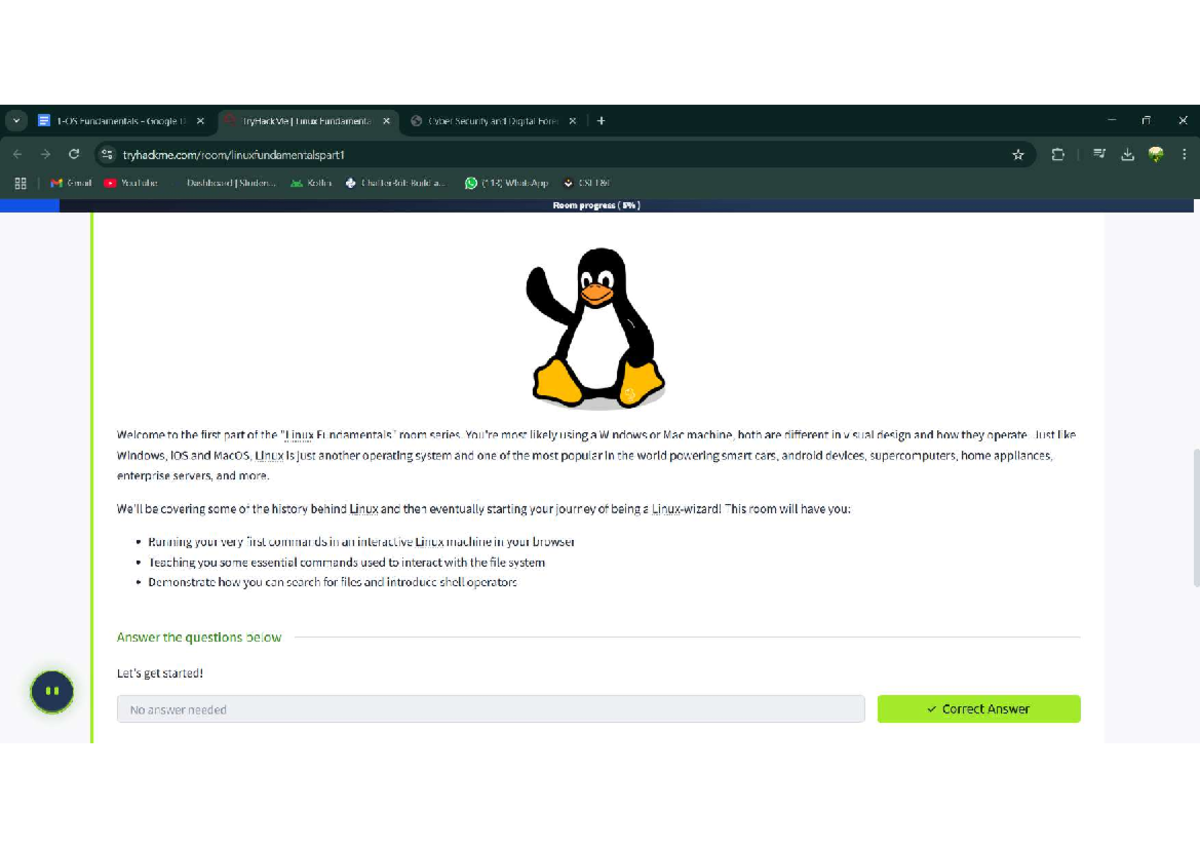The image size is (1200, 848).
Task: Open the extensions menu icon
Action: [x=1058, y=155]
